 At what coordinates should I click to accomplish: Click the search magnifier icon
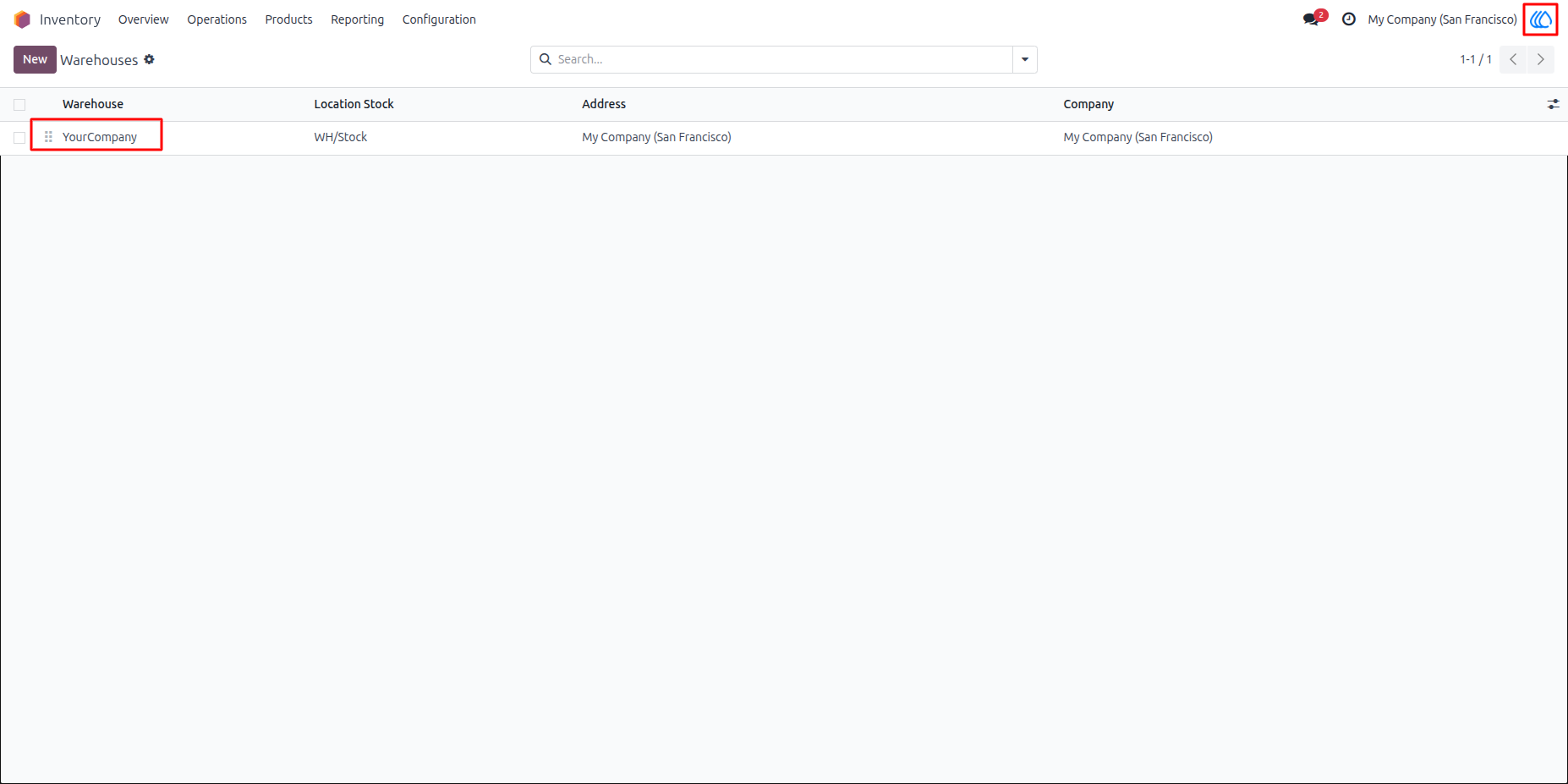tap(546, 59)
